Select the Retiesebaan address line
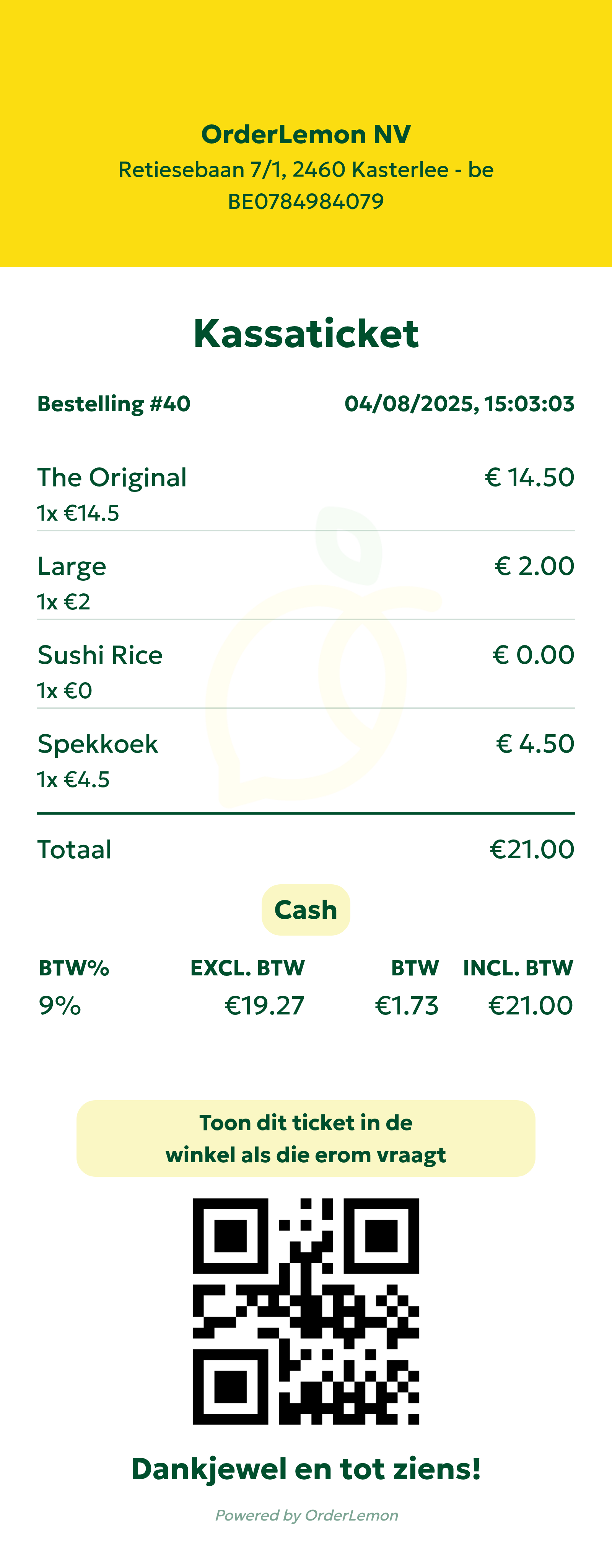Screen dimensions: 612x1568 click(306, 169)
